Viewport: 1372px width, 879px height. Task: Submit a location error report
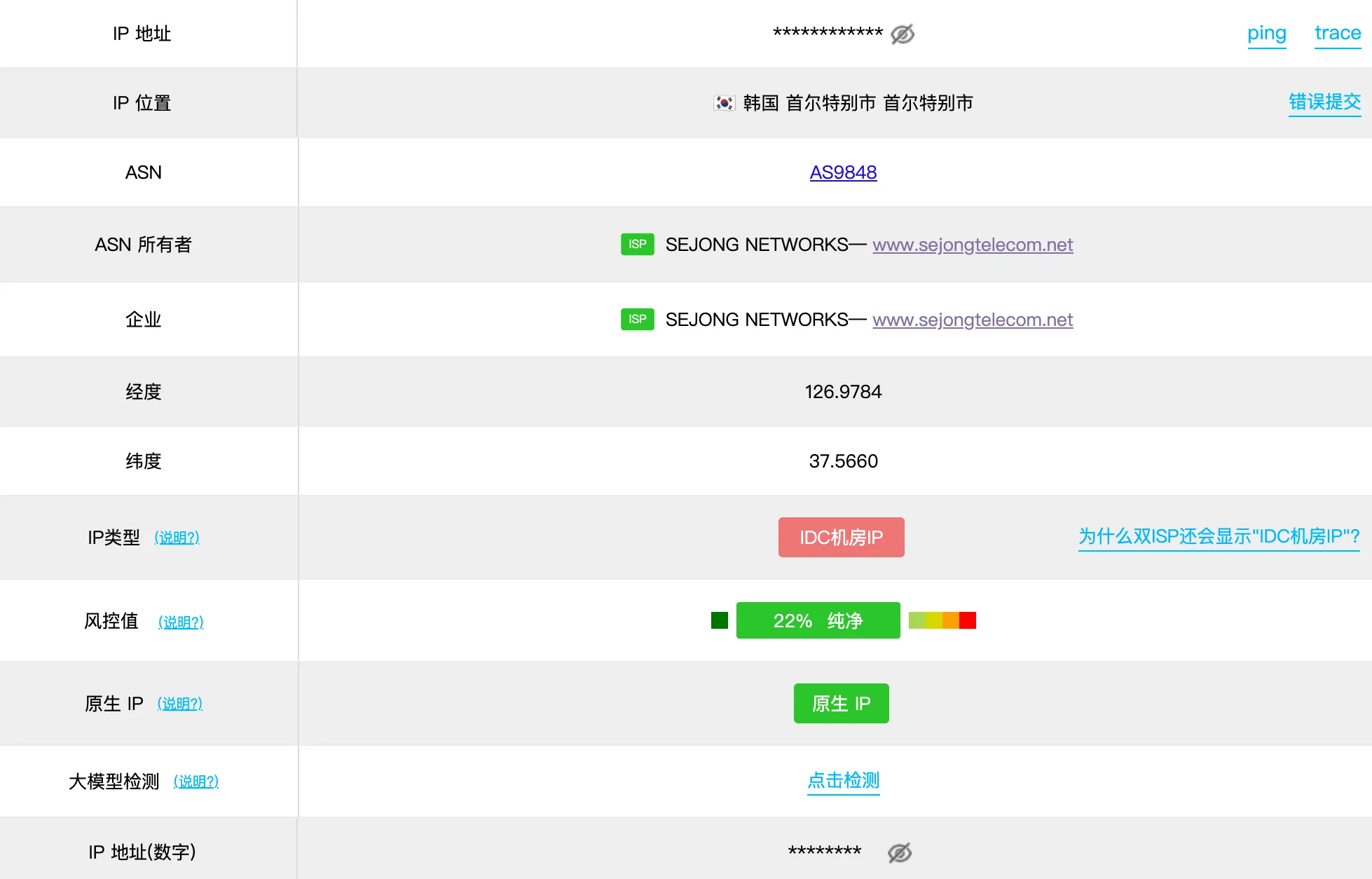click(1324, 102)
